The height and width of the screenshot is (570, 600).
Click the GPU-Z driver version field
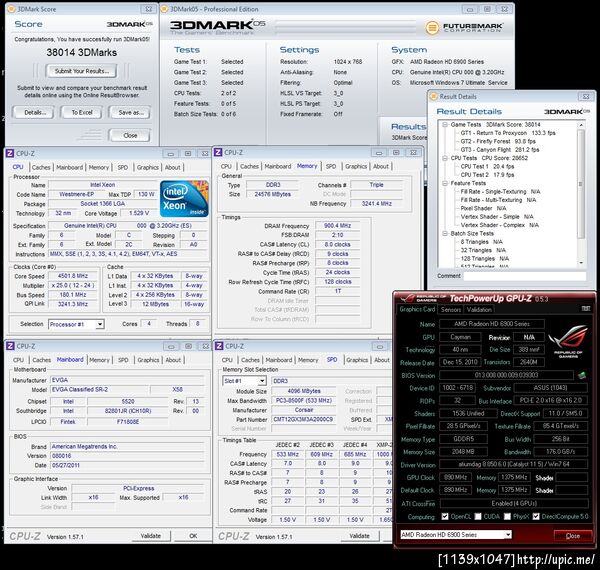click(x=514, y=464)
